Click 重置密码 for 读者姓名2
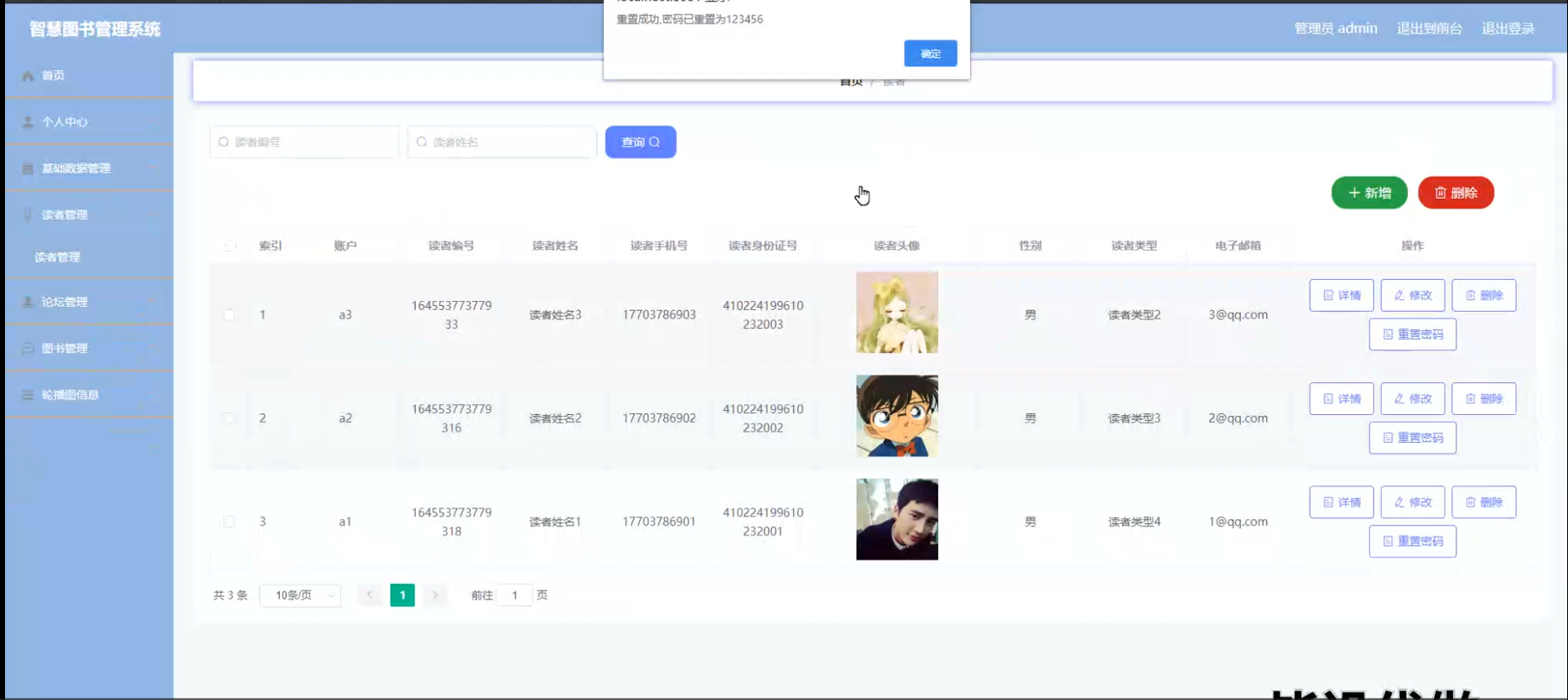Viewport: 1568px width, 700px height. point(1413,438)
